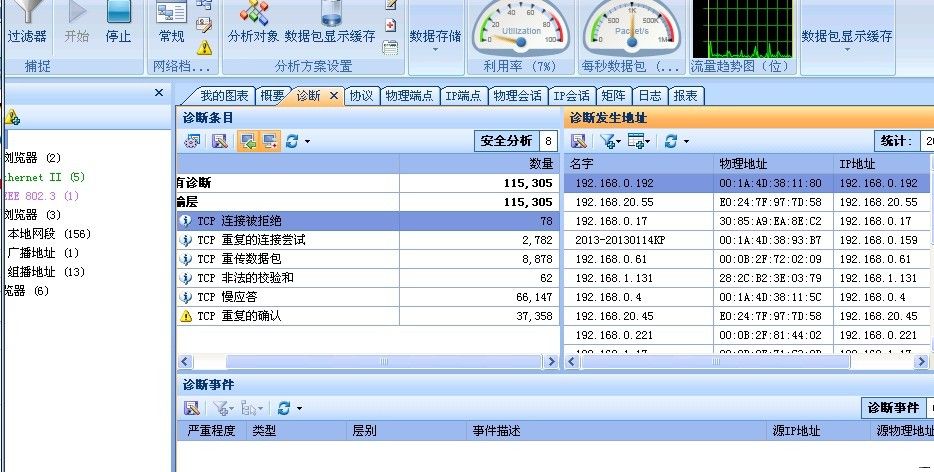Open refresh interval arrow in 诊断条目 toolbar
This screenshot has width=934, height=472.
click(x=307, y=141)
